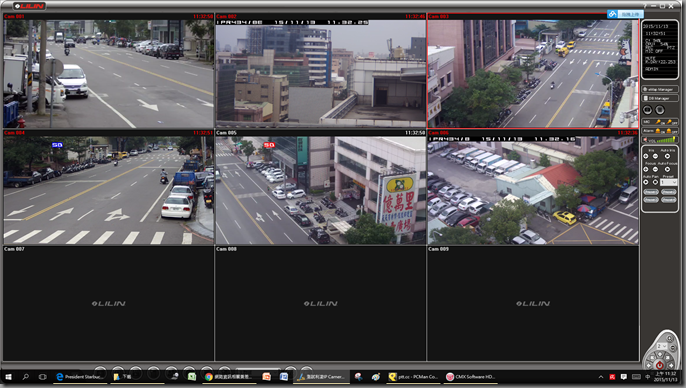Image resolution: width=686 pixels, height=388 pixels.
Task: Click the Focus plus button
Action: (x=646, y=169)
